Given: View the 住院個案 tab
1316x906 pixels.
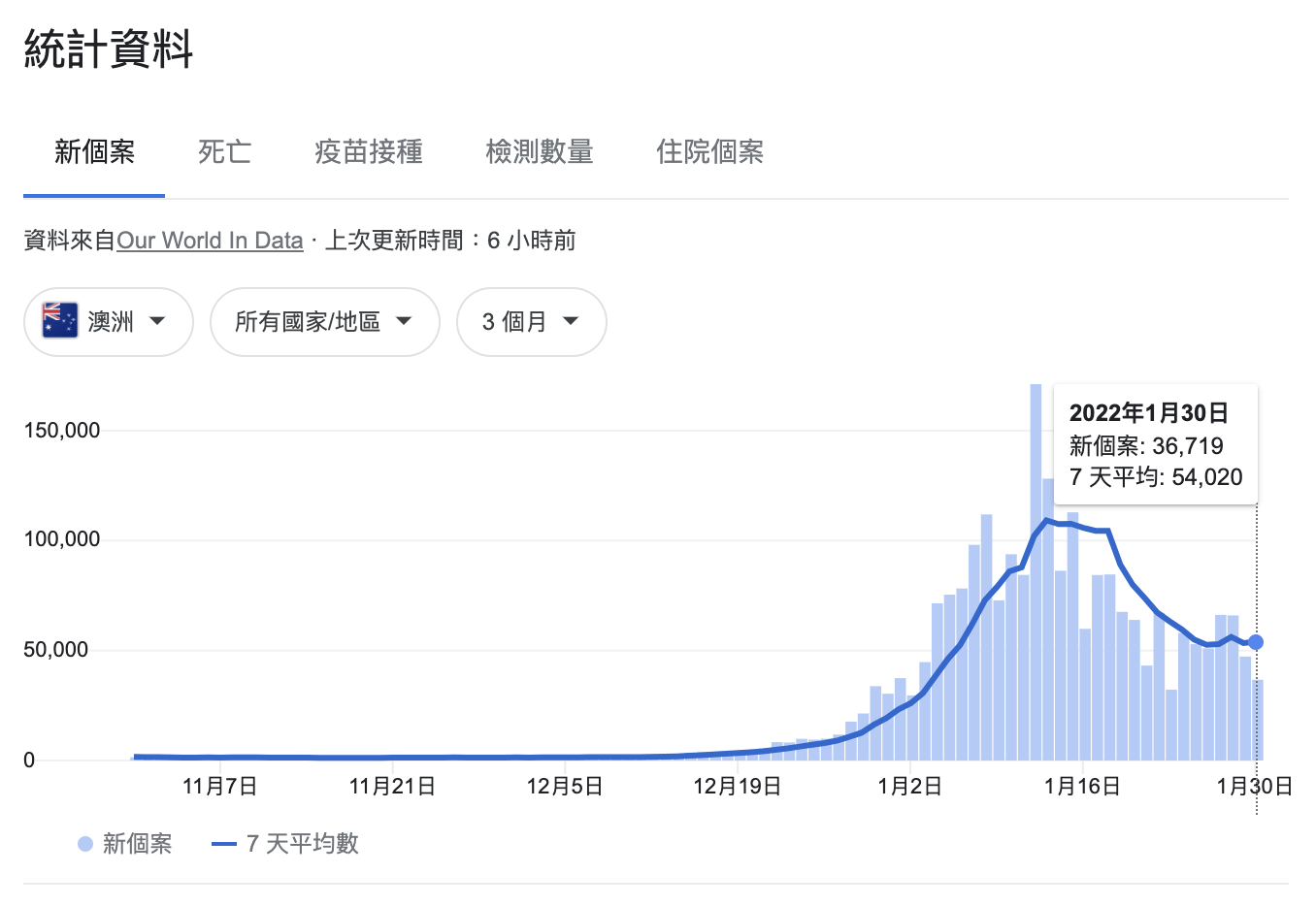Looking at the screenshot, I should coord(709,152).
